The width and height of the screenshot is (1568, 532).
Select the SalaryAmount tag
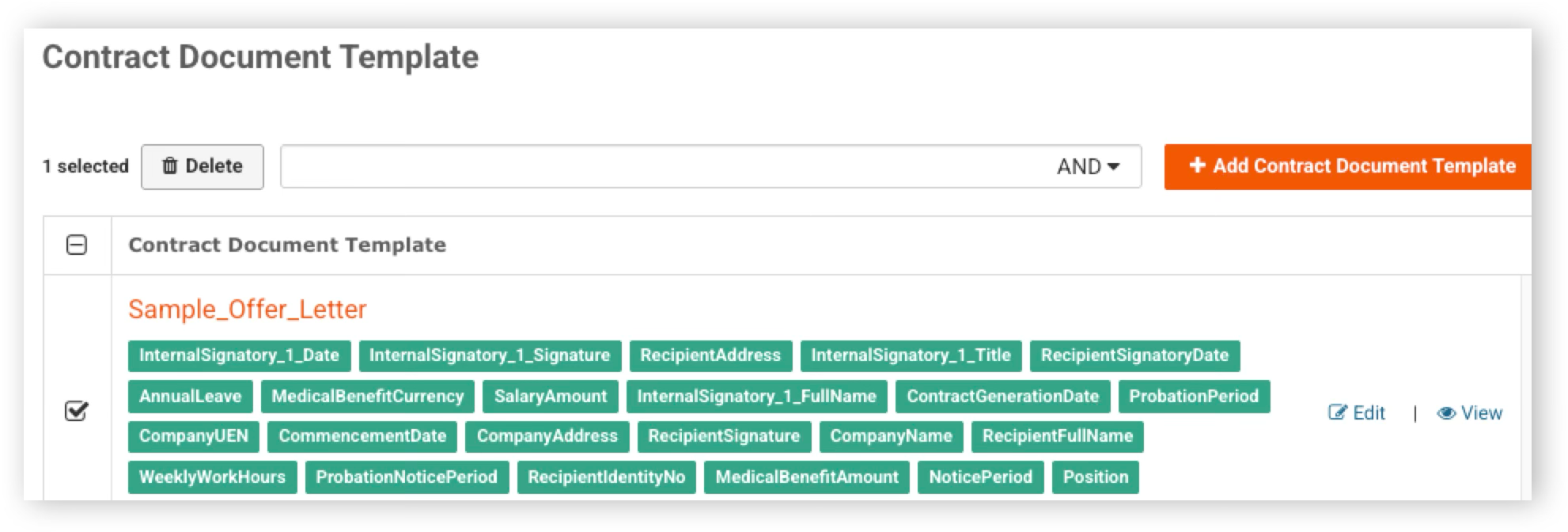pyautogui.click(x=551, y=397)
